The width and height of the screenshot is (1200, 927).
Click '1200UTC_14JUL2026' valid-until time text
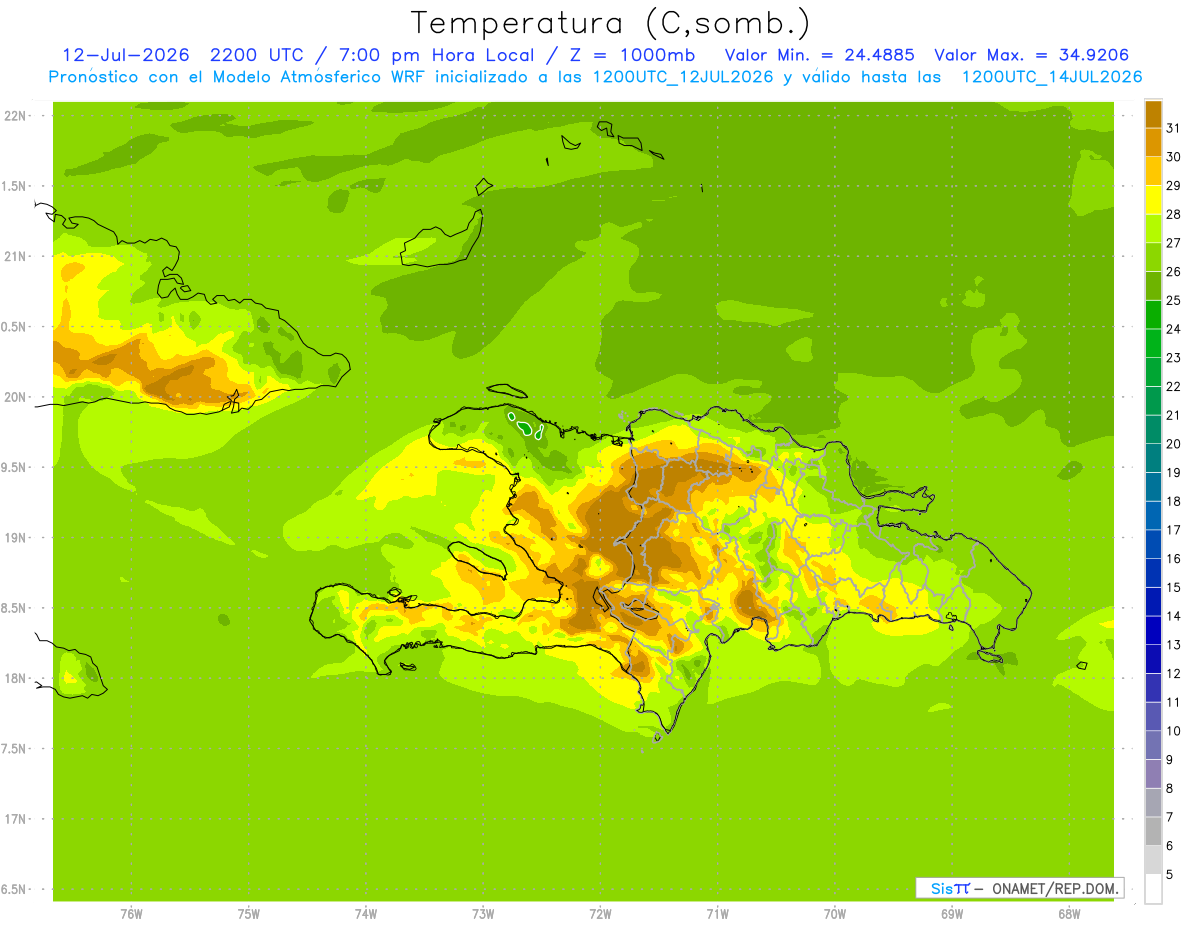(x=1052, y=77)
